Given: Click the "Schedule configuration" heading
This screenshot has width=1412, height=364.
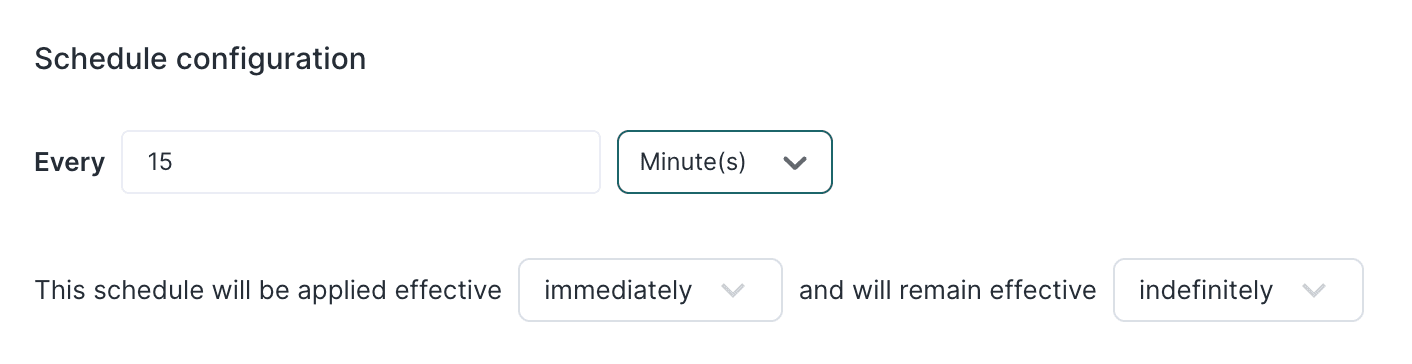Looking at the screenshot, I should coord(200,59).
